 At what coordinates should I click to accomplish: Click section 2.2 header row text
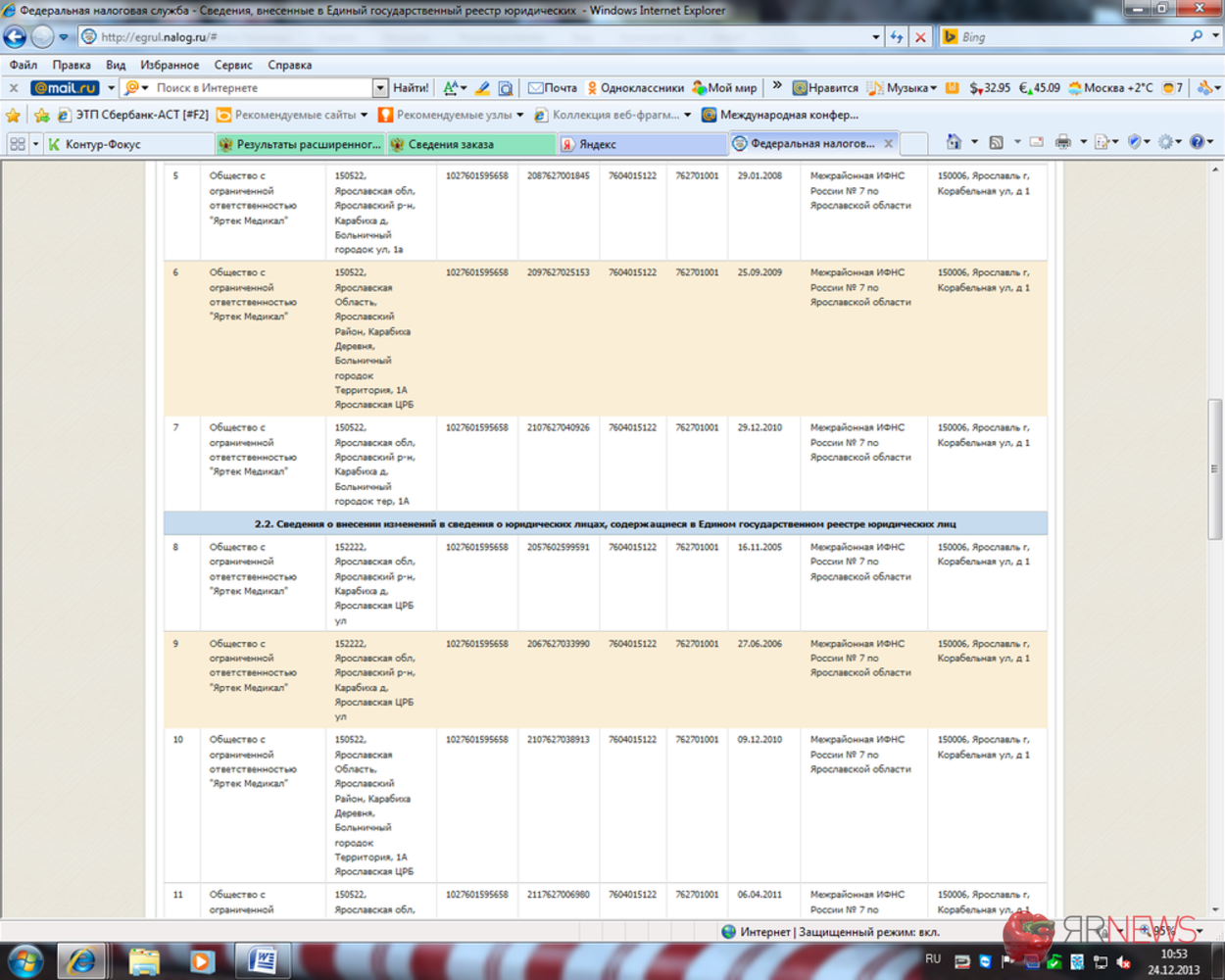point(605,524)
